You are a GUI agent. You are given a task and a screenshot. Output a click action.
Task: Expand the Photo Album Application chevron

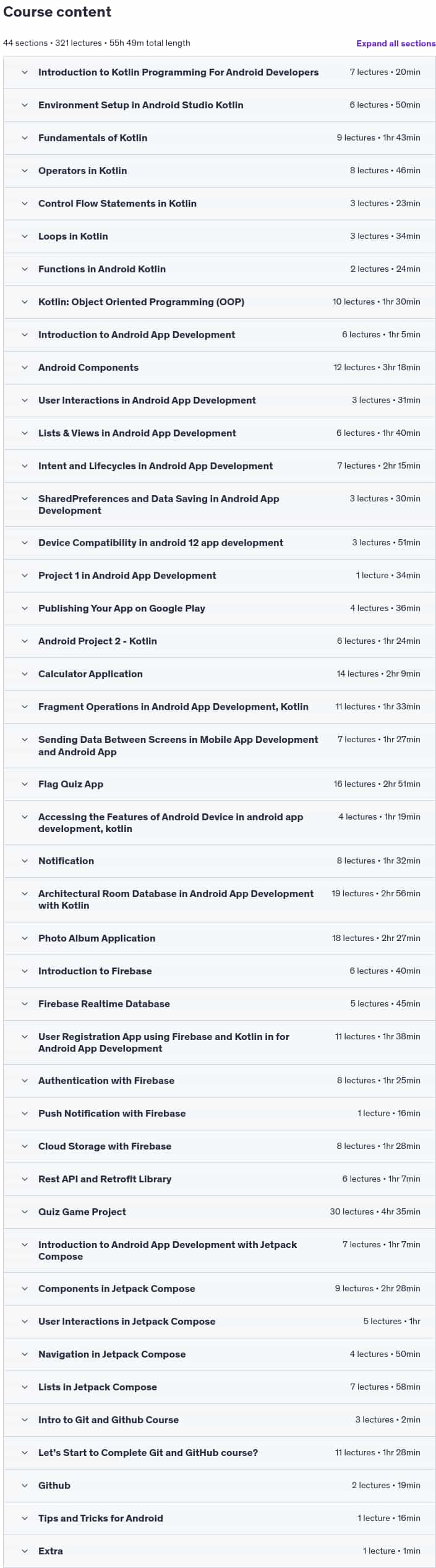tap(25, 938)
